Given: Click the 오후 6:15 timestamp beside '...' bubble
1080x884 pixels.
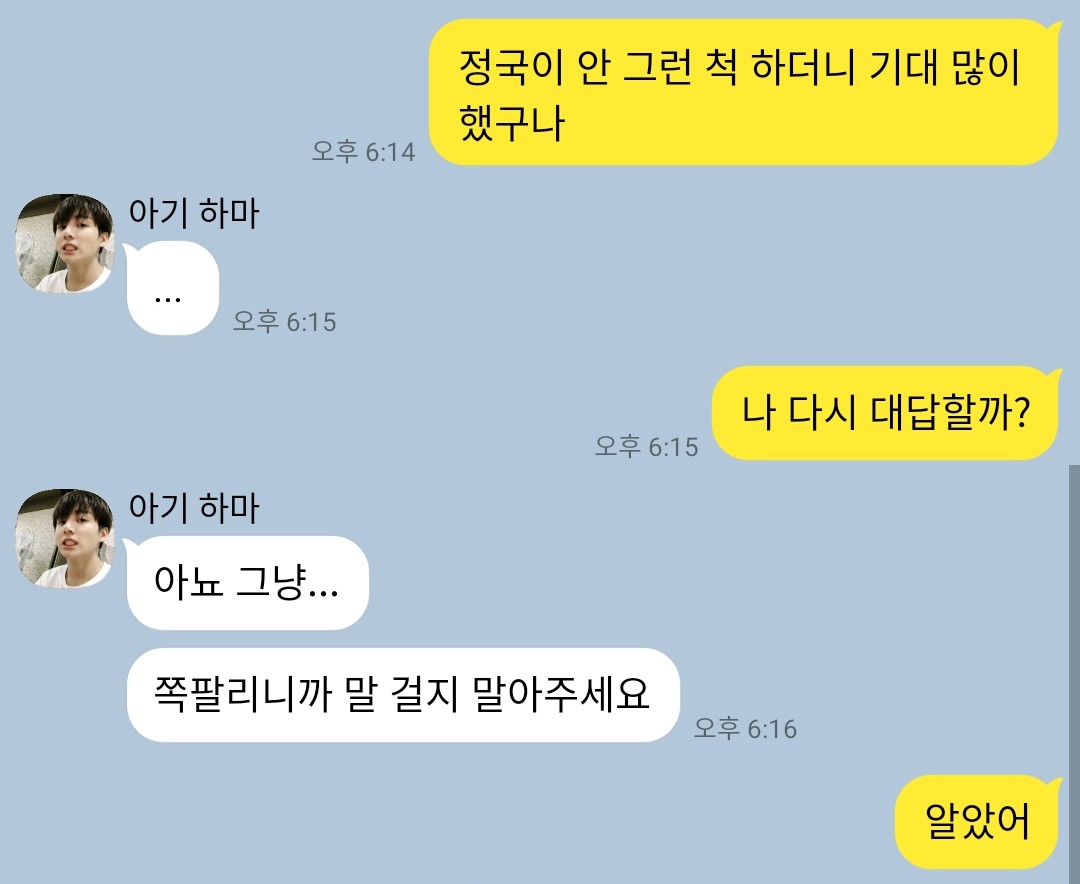Looking at the screenshot, I should coord(284,321).
